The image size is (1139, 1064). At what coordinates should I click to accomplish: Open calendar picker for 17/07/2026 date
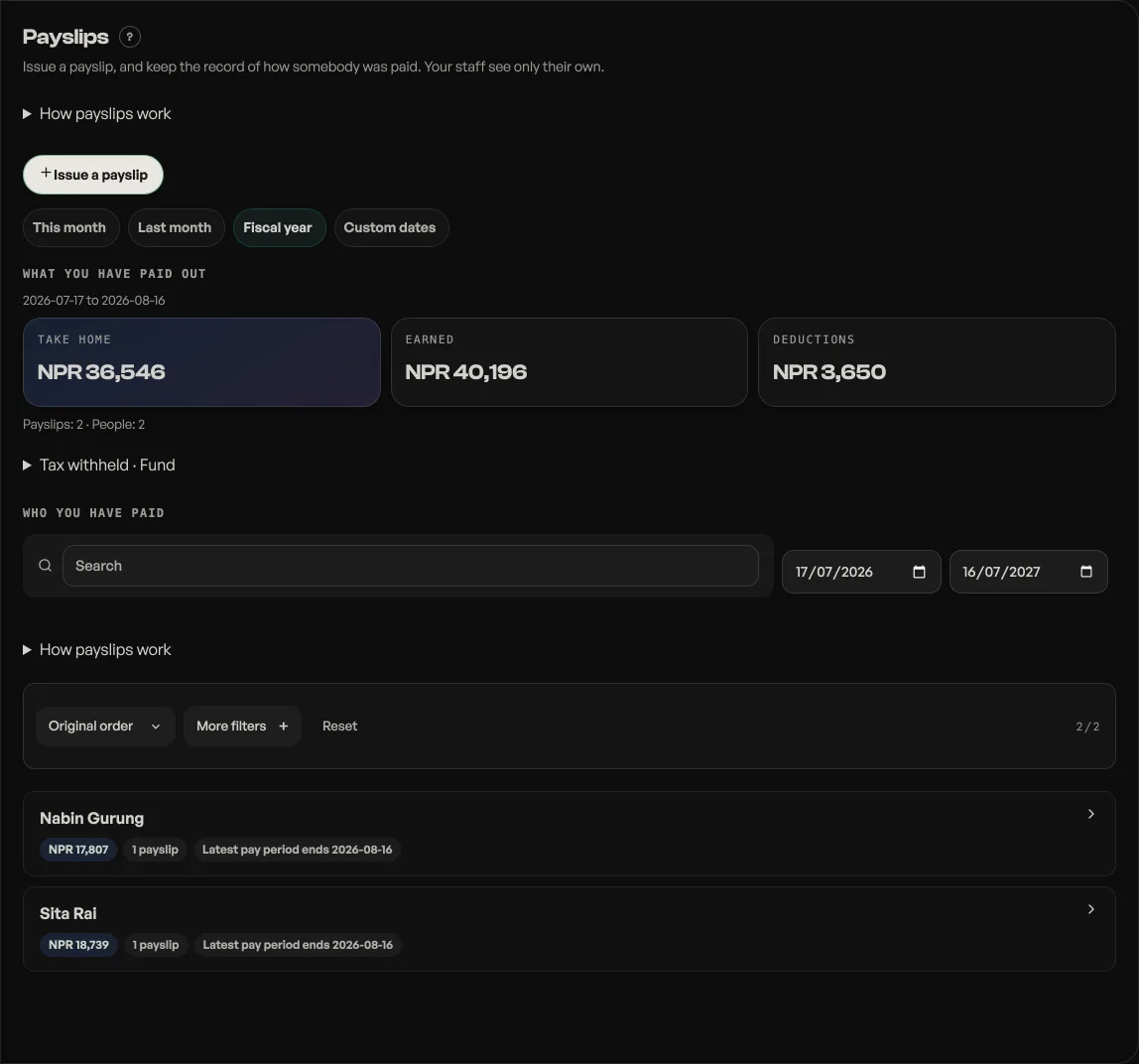(x=919, y=572)
